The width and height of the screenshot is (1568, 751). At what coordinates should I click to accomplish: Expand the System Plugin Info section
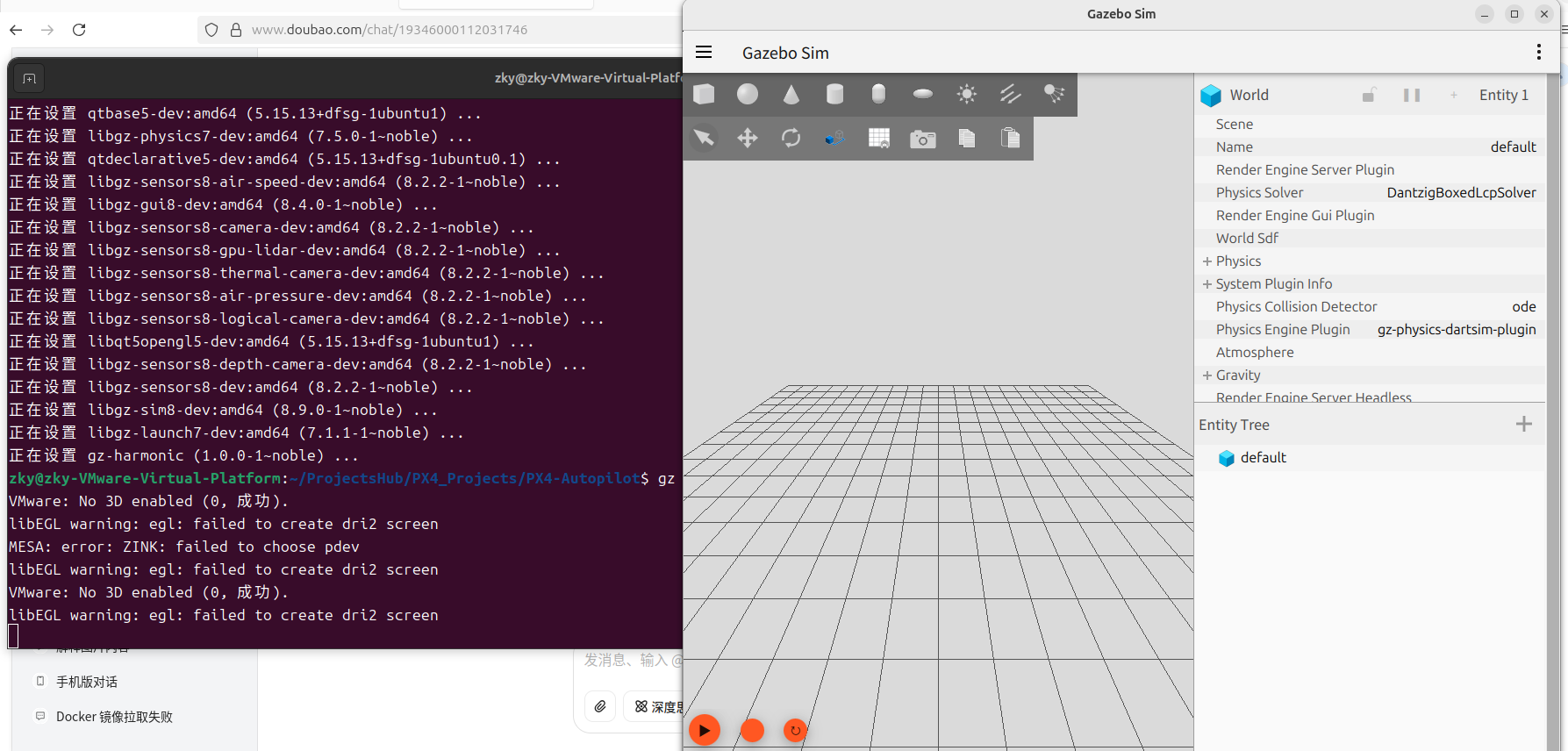1207,284
